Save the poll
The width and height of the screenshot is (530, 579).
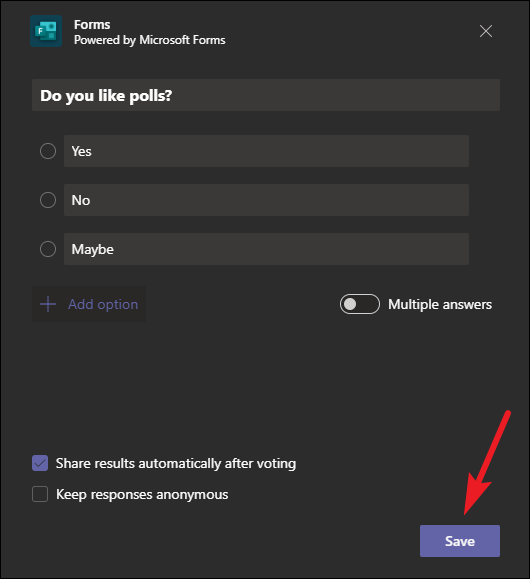[460, 541]
